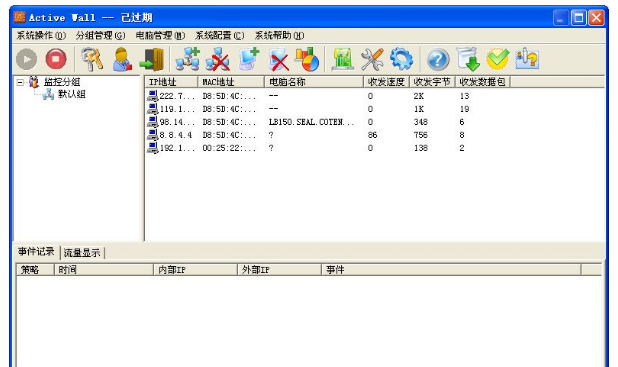The height and width of the screenshot is (367, 618).
Task: Switch to the 流量显示 tab
Action: point(82,253)
